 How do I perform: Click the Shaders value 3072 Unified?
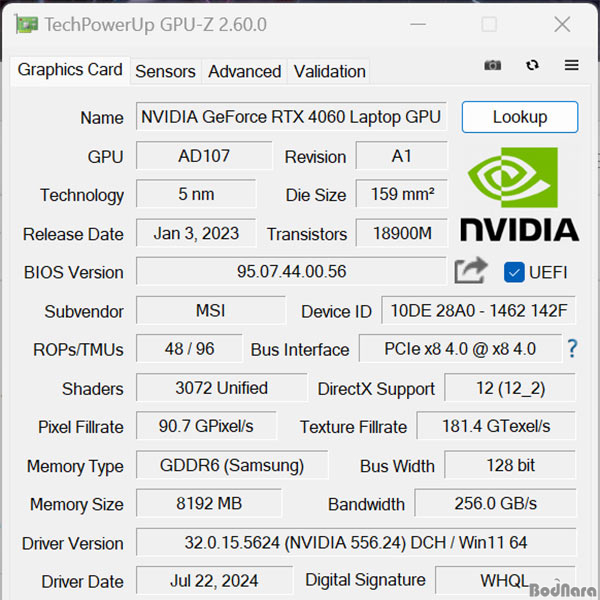tap(221, 388)
